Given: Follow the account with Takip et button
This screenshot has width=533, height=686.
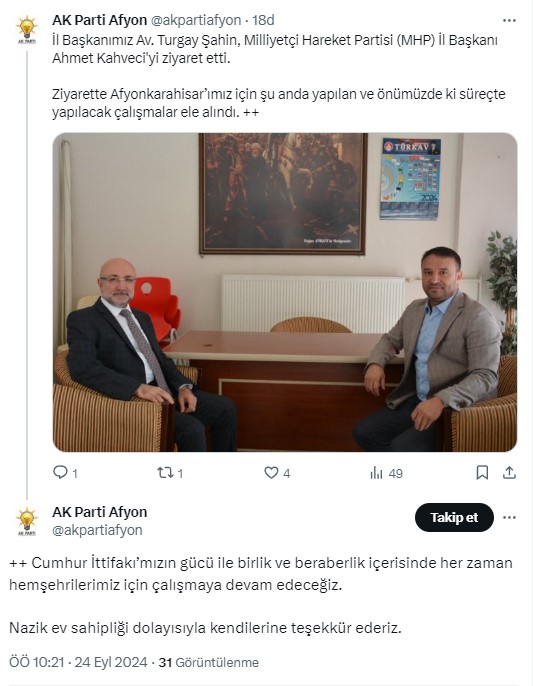Looking at the screenshot, I should pos(454,518).
